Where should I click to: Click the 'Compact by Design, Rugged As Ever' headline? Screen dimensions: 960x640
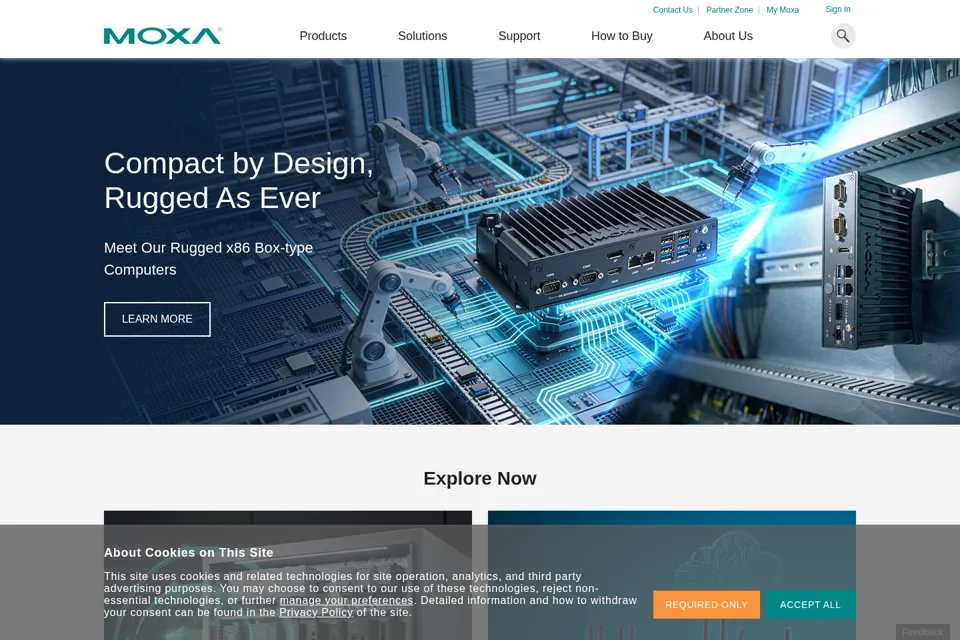pos(238,181)
